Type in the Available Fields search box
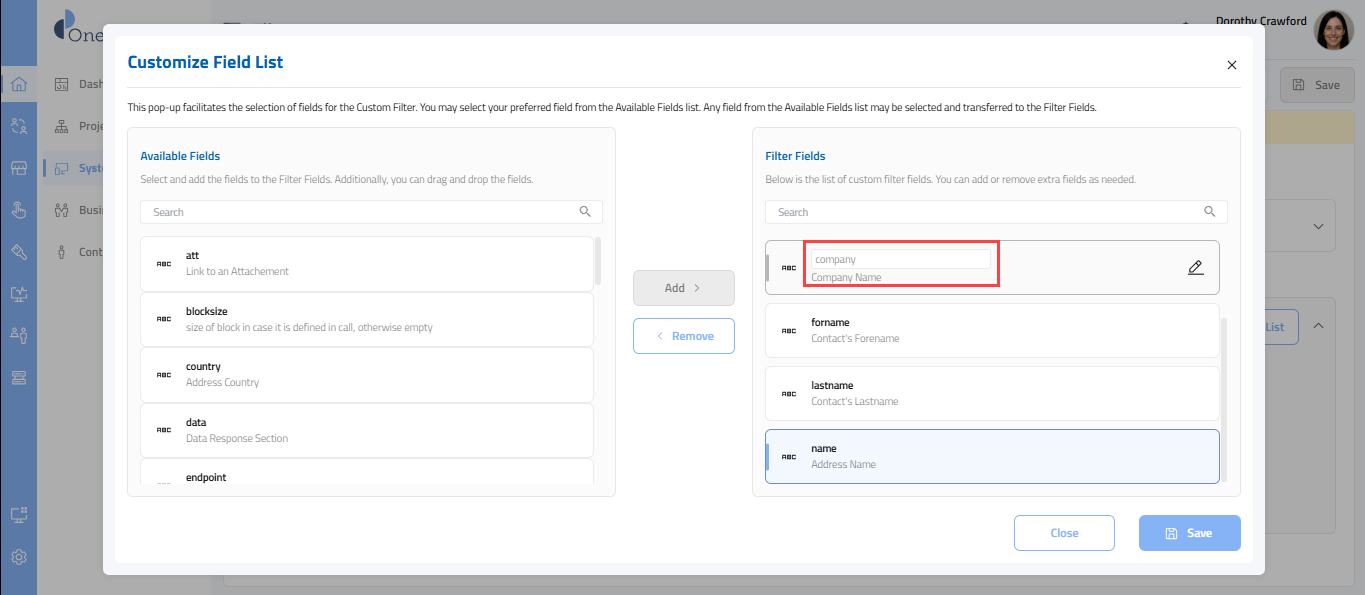 point(360,212)
